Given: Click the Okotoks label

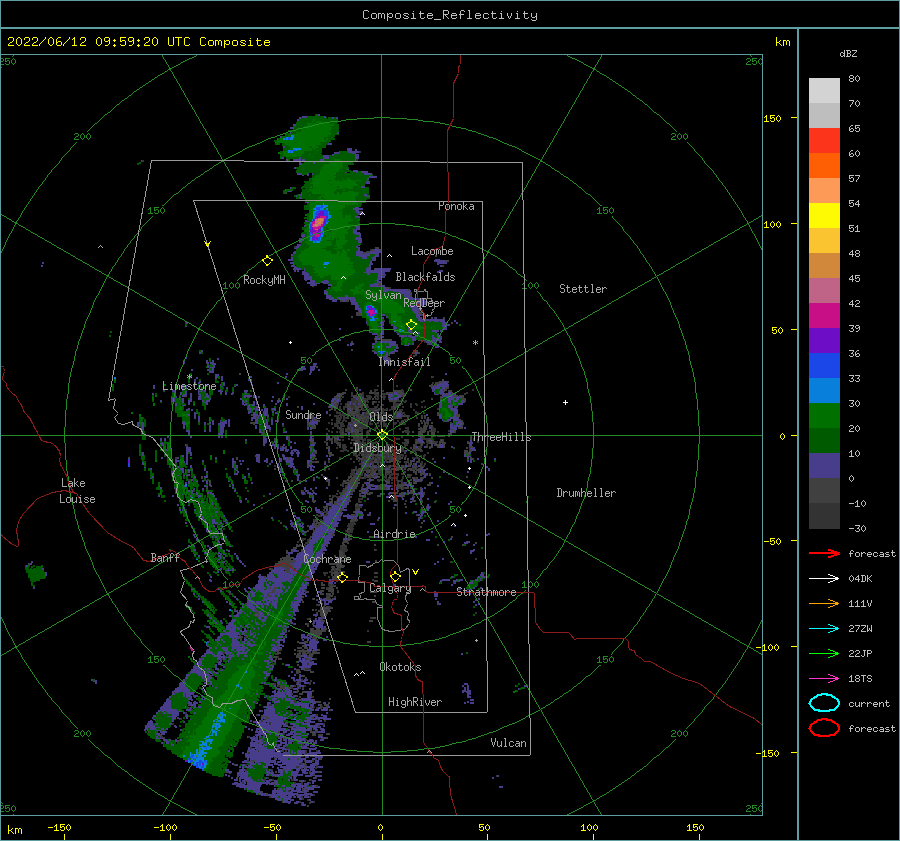Looking at the screenshot, I should [400, 667].
